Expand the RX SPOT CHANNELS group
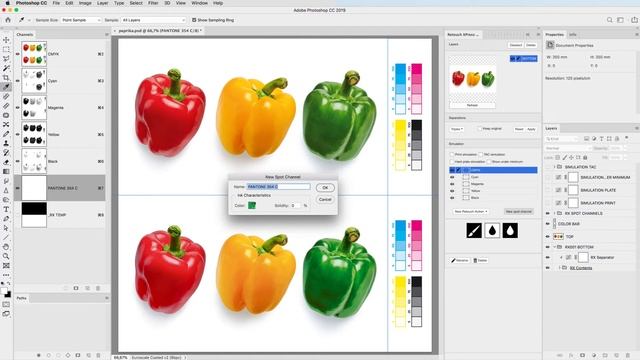Image resolution: width=640 pixels, height=360 pixels. [x=554, y=213]
